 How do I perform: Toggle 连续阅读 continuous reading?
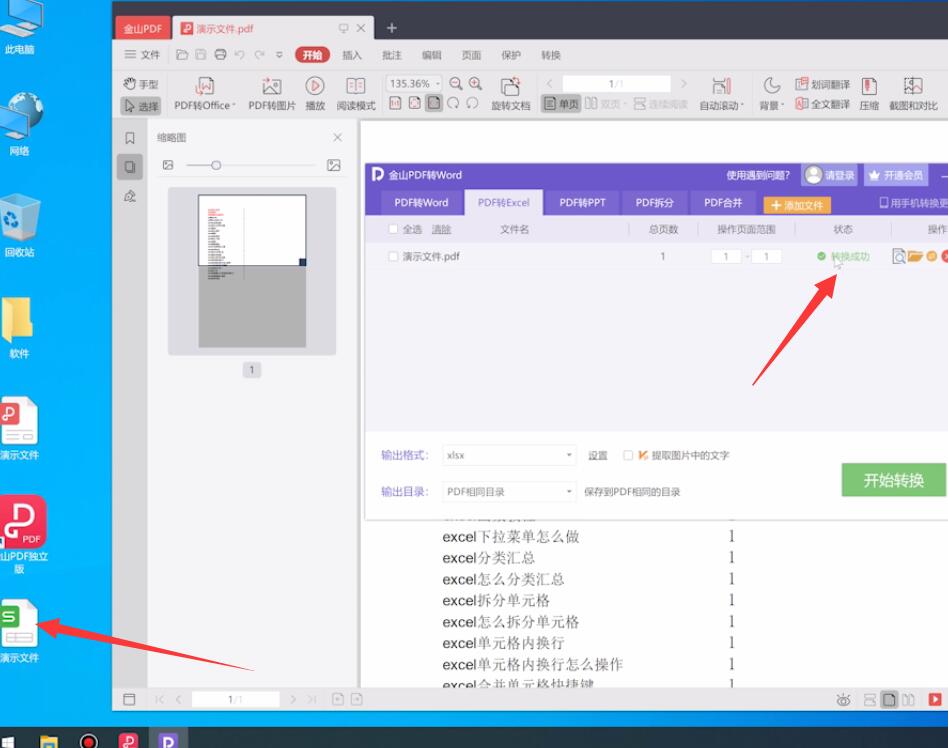[660, 104]
